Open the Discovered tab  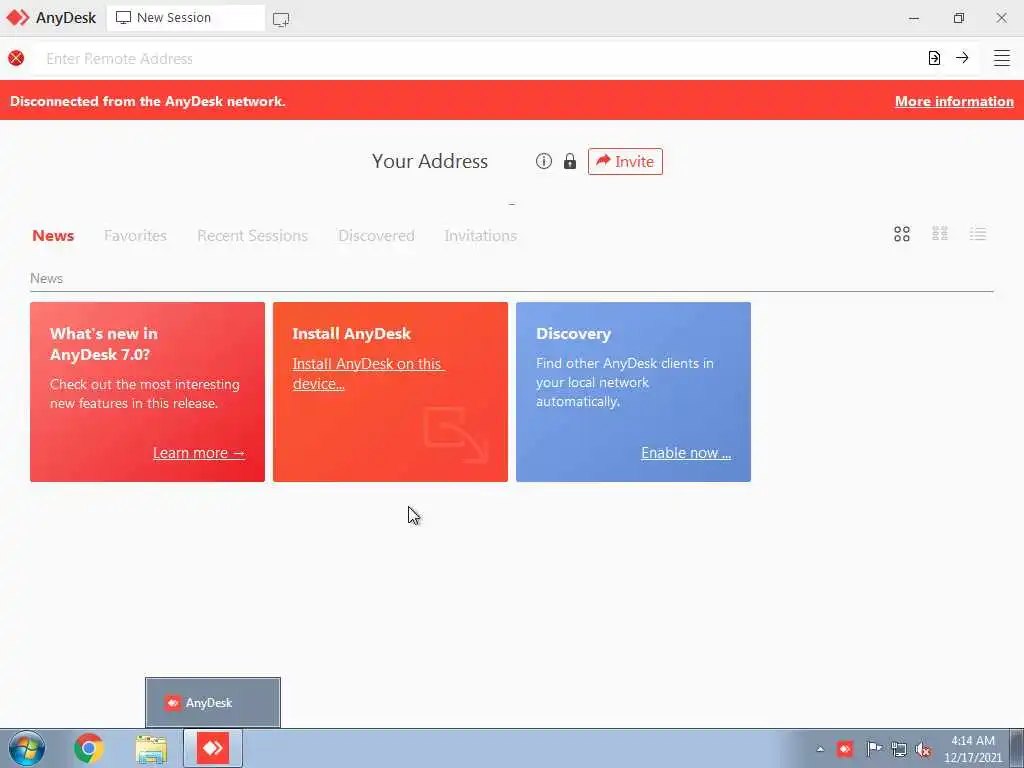(x=376, y=236)
